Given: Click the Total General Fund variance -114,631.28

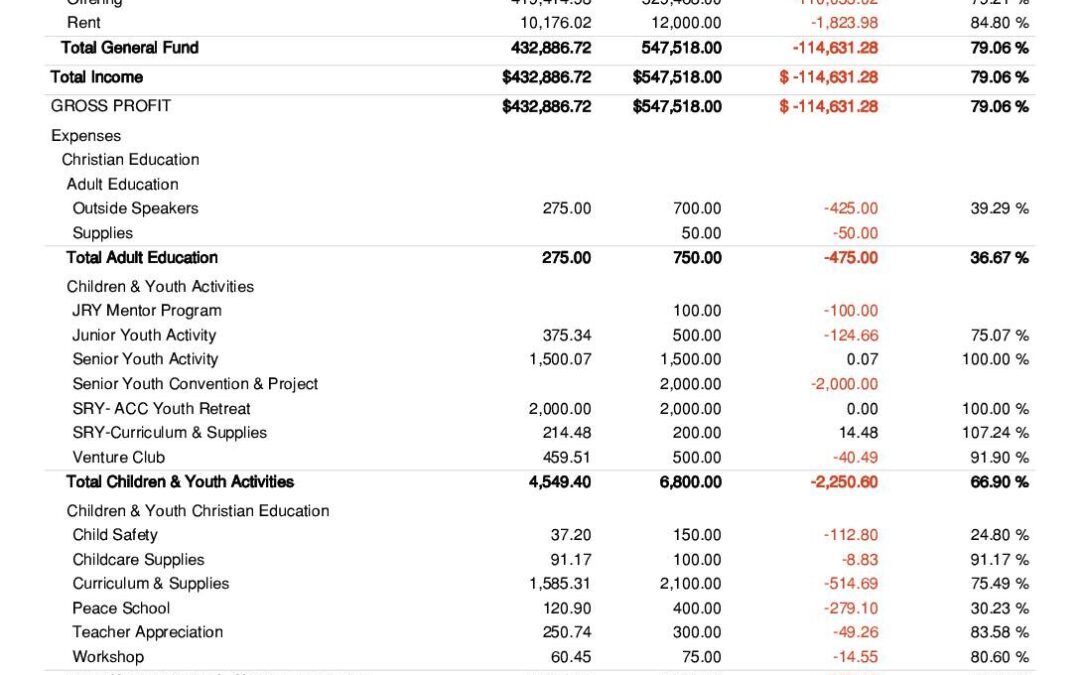Looking at the screenshot, I should 835,48.
